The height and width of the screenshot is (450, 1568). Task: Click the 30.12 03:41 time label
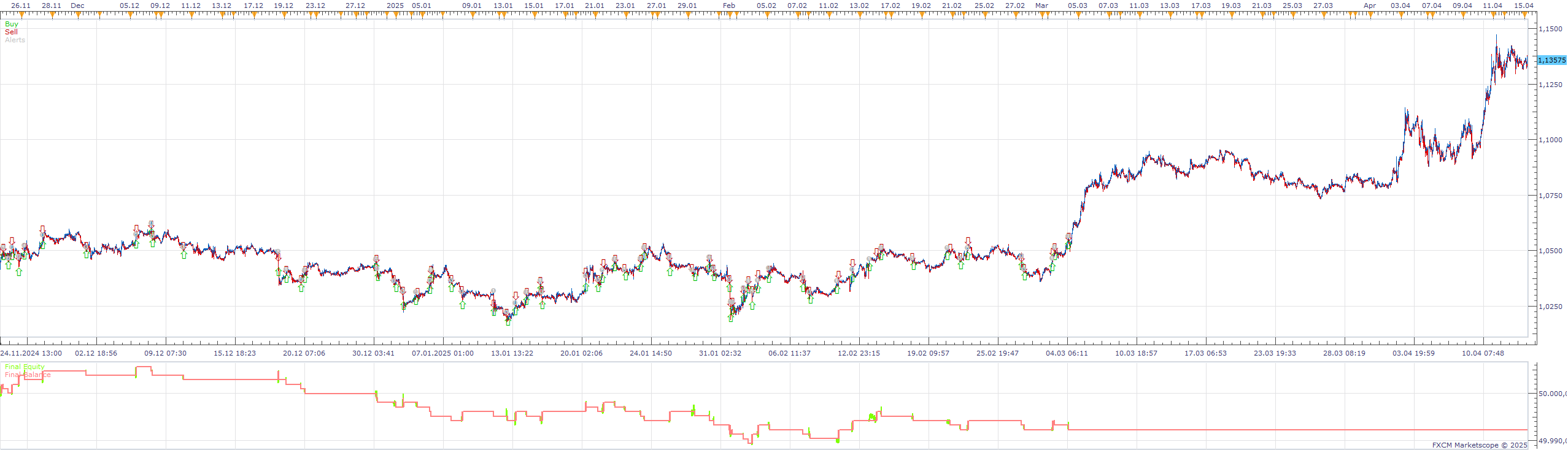pos(373,353)
